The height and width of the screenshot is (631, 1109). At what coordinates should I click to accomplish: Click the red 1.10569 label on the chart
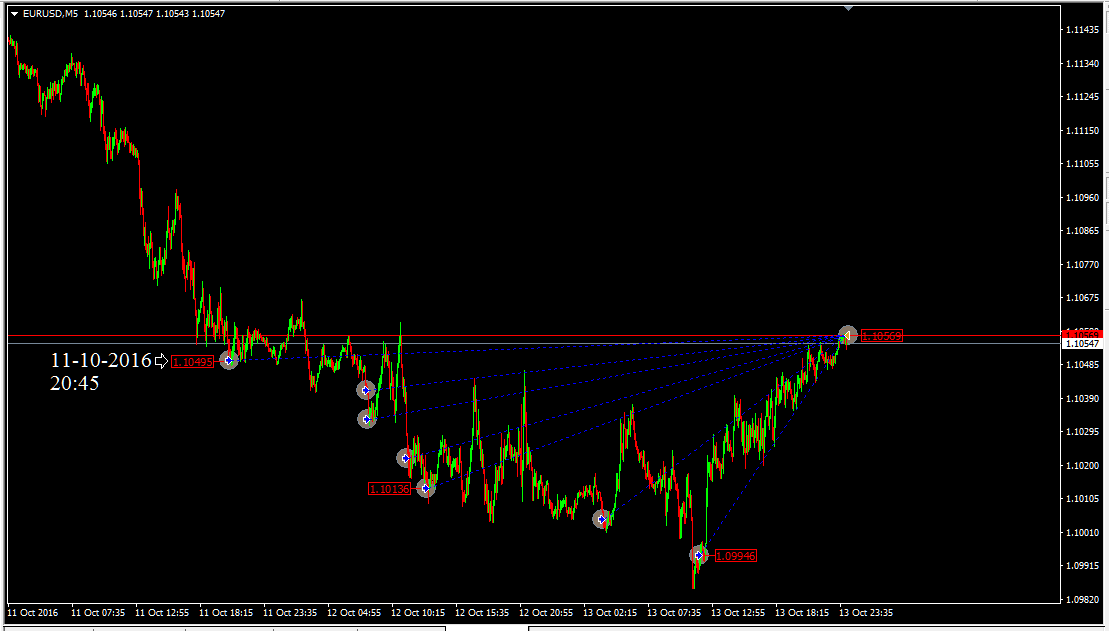881,336
